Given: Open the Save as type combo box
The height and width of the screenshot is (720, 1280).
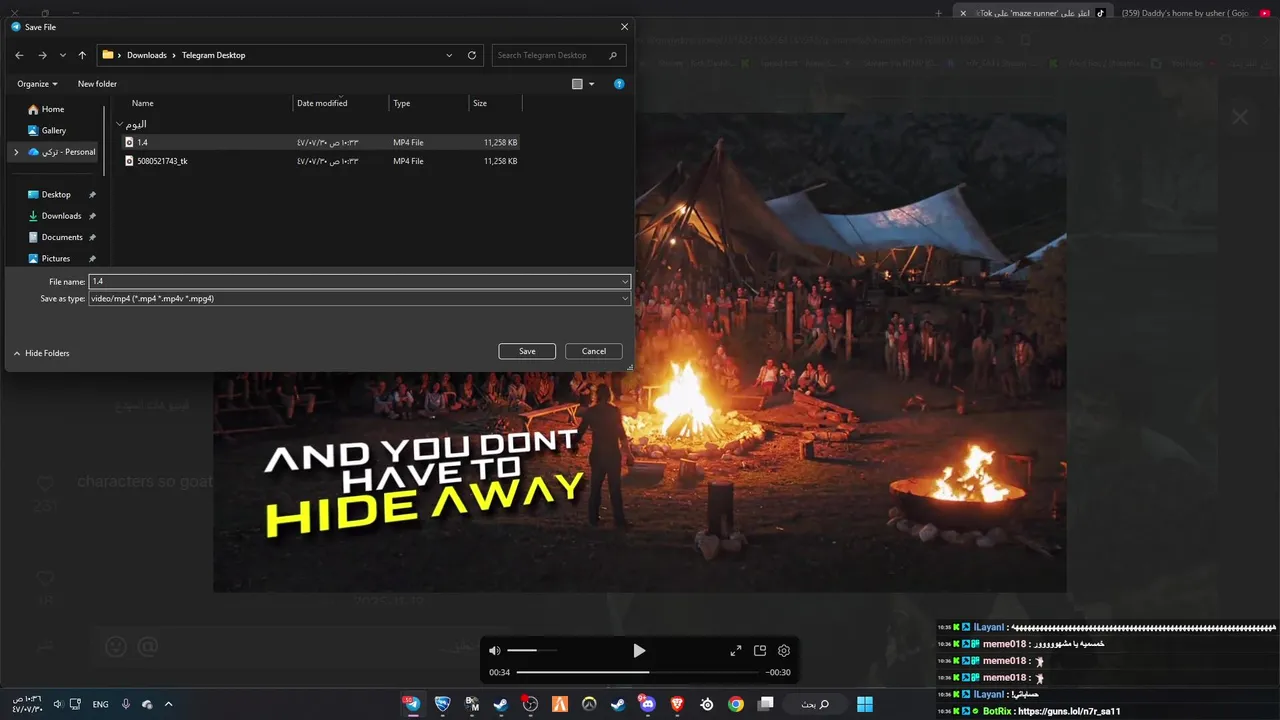Looking at the screenshot, I should click(360, 298).
